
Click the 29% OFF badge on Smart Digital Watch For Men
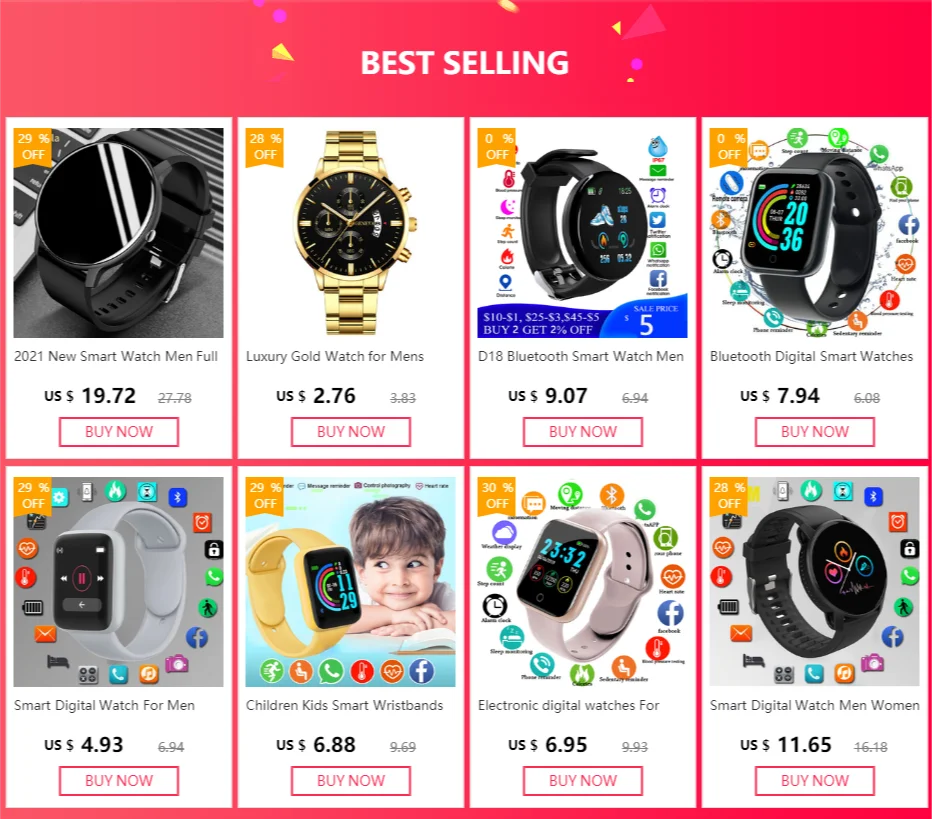(33, 496)
